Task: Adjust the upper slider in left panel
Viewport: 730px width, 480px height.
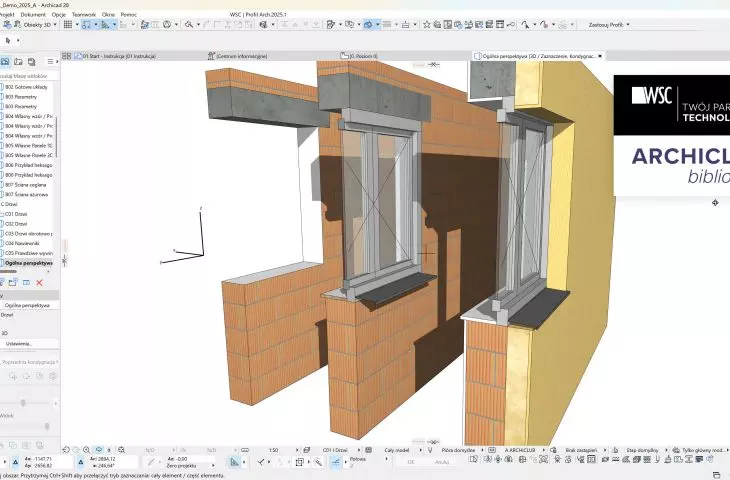Action: pyautogui.click(x=23, y=403)
